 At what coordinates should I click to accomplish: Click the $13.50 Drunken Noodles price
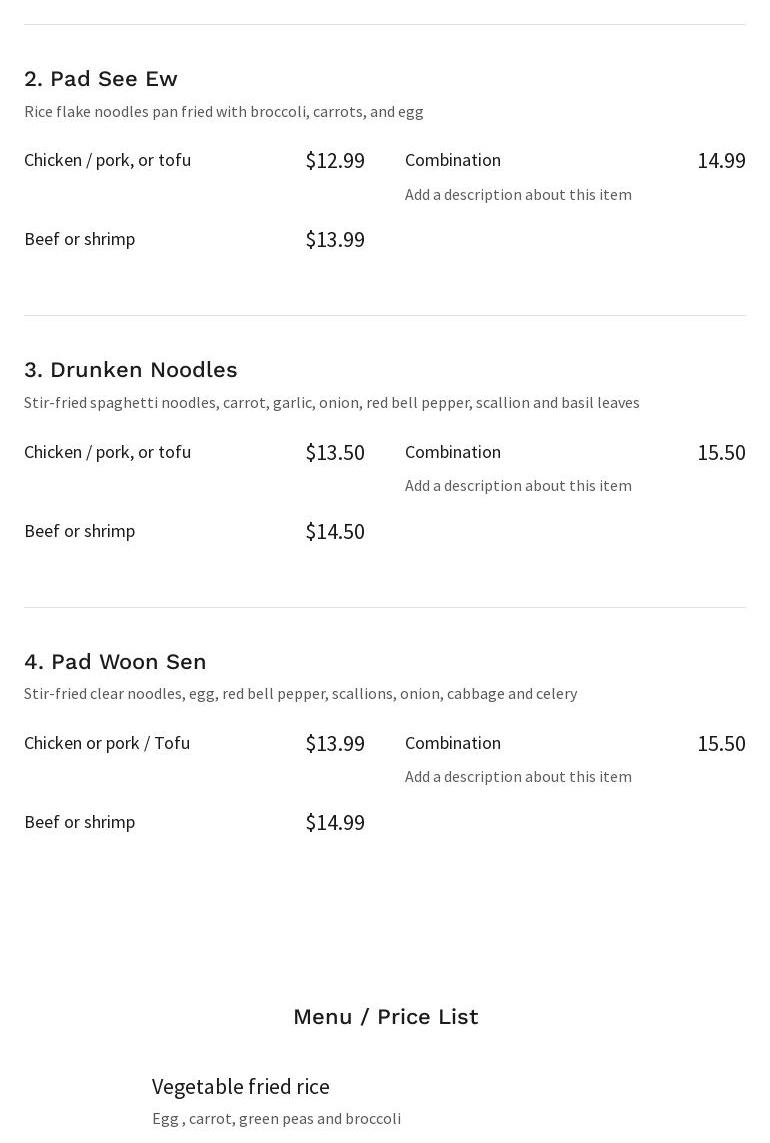point(335,452)
